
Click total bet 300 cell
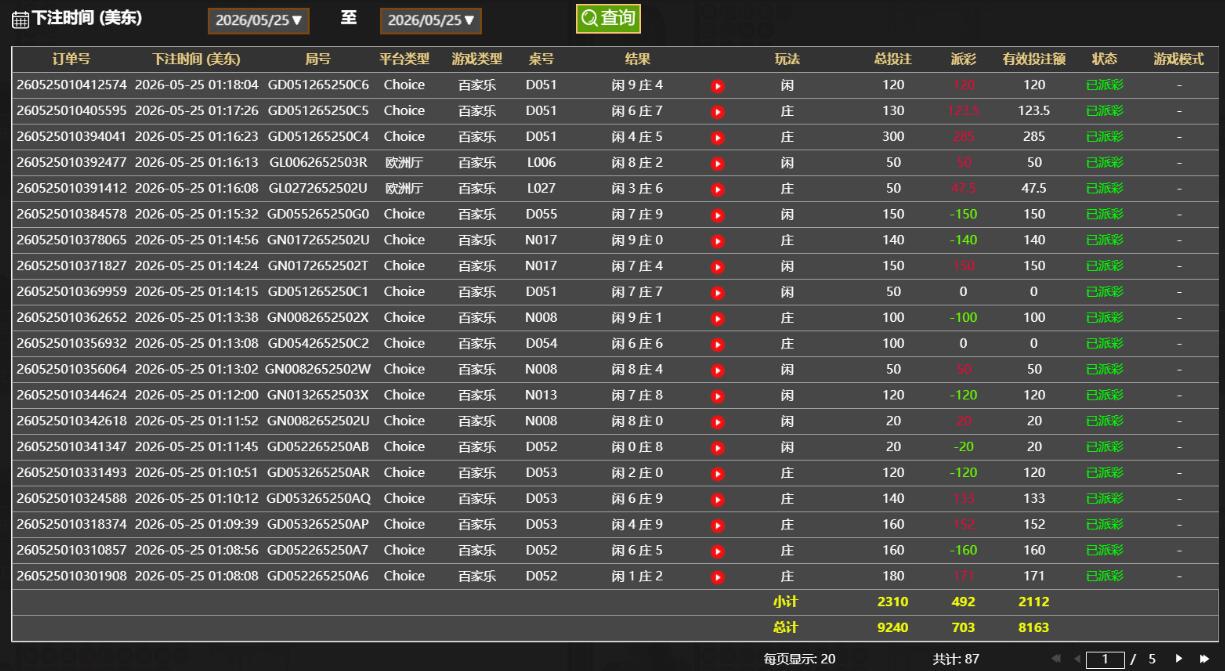(x=893, y=137)
